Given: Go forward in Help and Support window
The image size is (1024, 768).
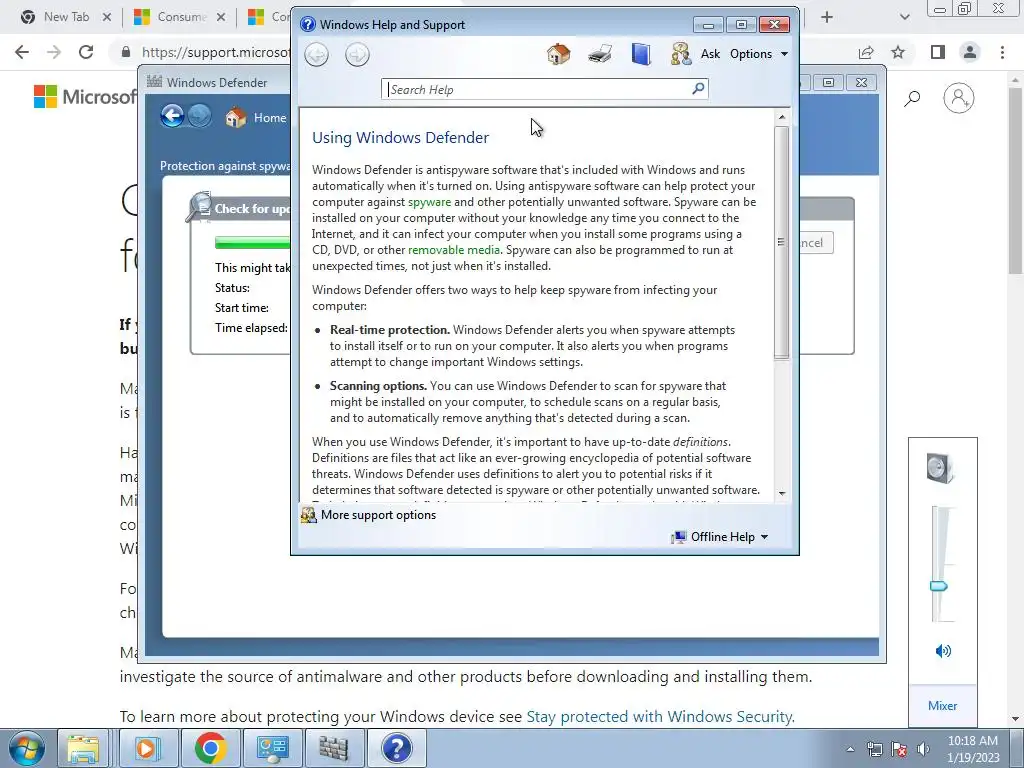Looking at the screenshot, I should pos(357,54).
